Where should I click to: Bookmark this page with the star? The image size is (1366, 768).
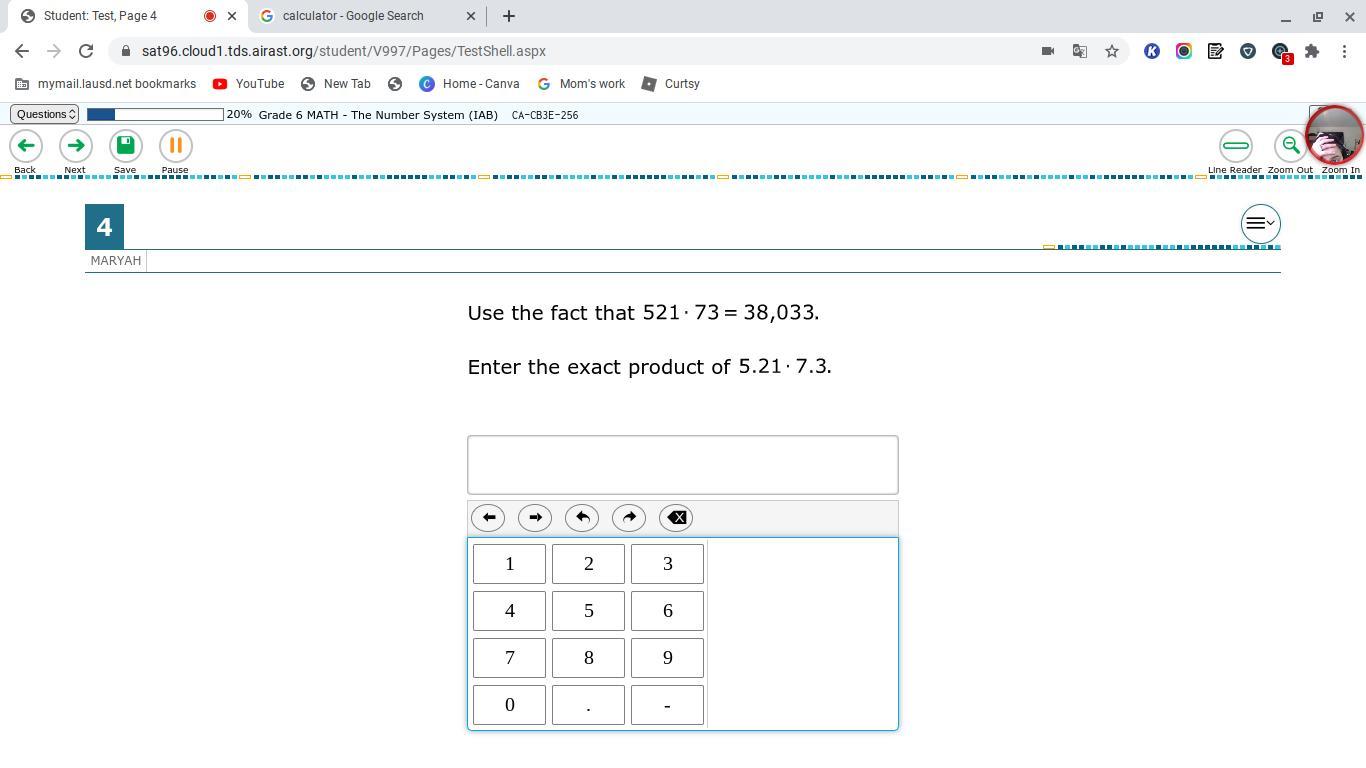[x=1111, y=51]
